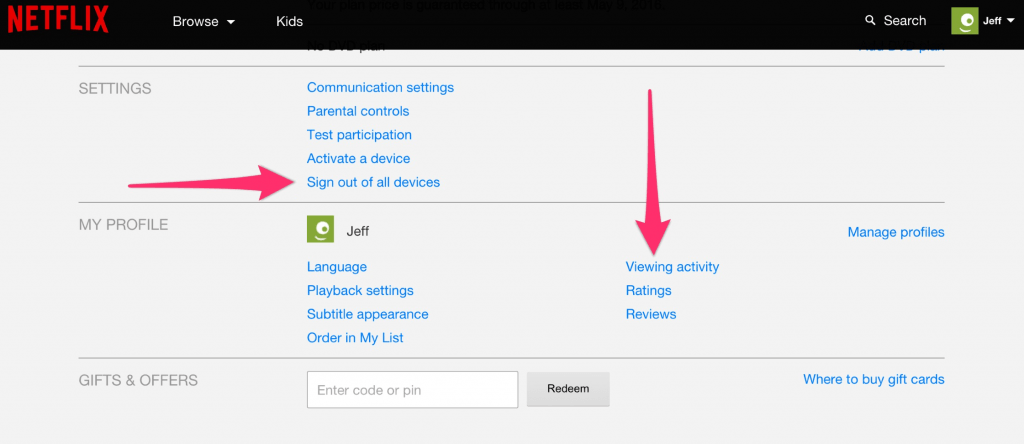Select Test participation link
1024x444 pixels.
(359, 135)
